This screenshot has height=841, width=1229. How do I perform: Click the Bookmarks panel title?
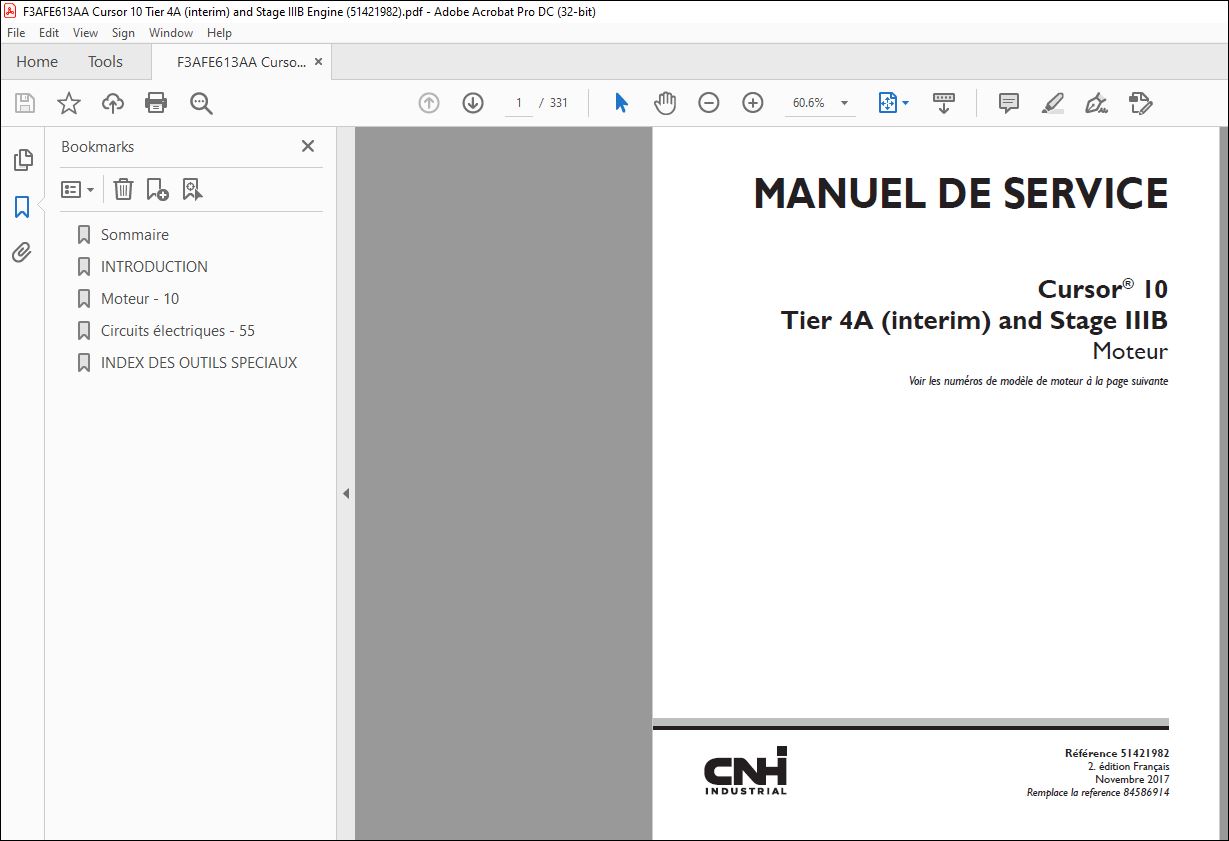coord(97,146)
